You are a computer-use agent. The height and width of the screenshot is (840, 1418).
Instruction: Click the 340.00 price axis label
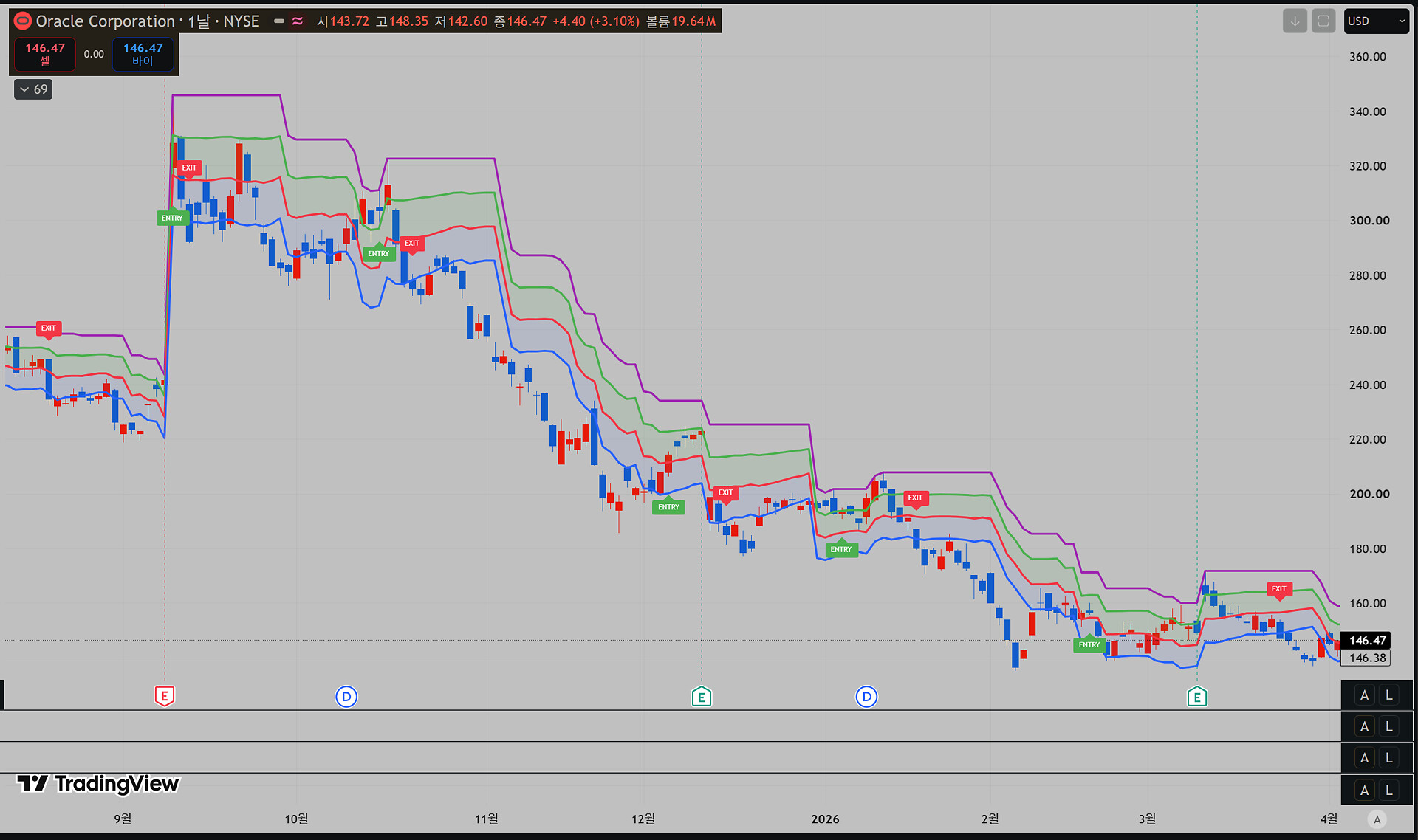pyautogui.click(x=1368, y=111)
